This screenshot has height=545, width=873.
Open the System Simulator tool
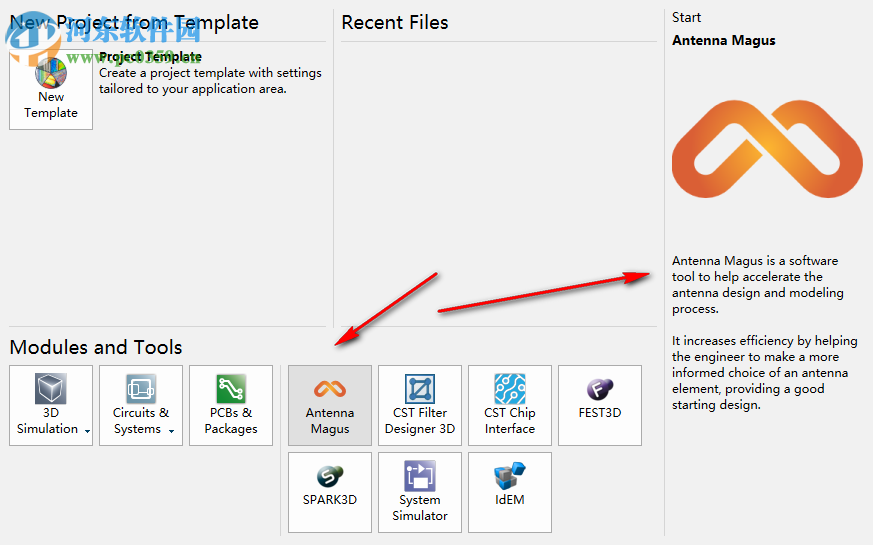click(420, 492)
